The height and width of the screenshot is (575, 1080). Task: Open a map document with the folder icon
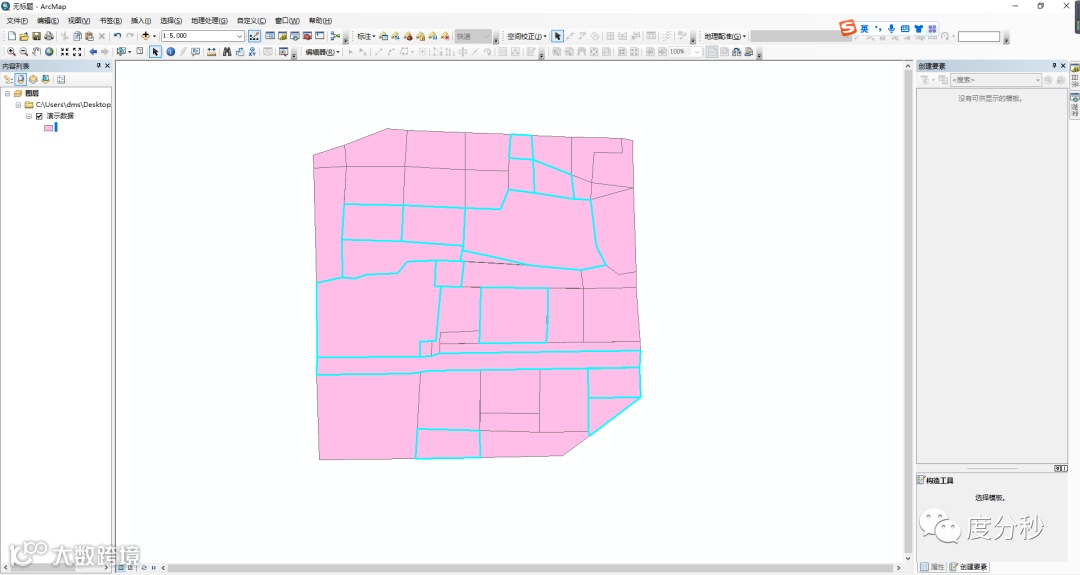point(23,36)
